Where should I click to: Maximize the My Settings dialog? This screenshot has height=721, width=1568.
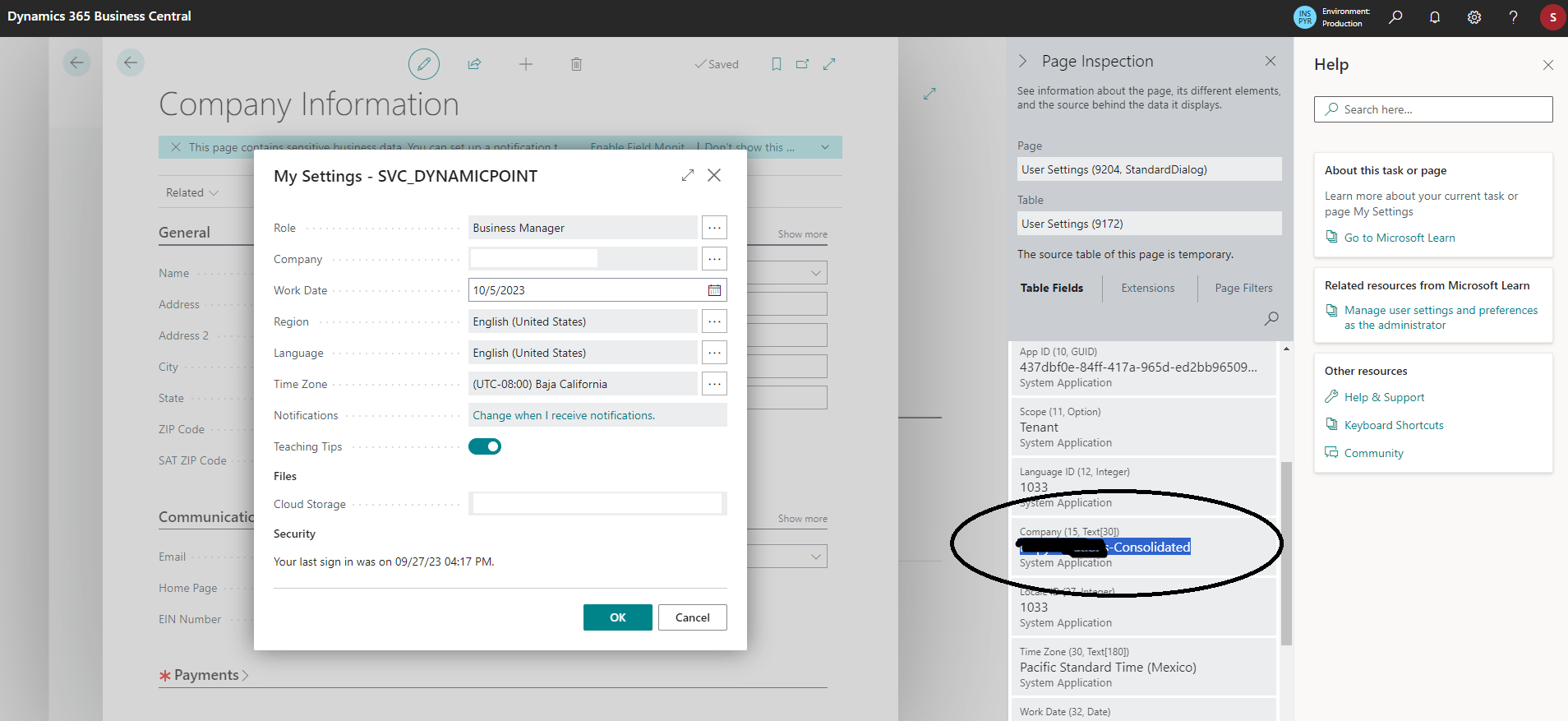tap(688, 175)
